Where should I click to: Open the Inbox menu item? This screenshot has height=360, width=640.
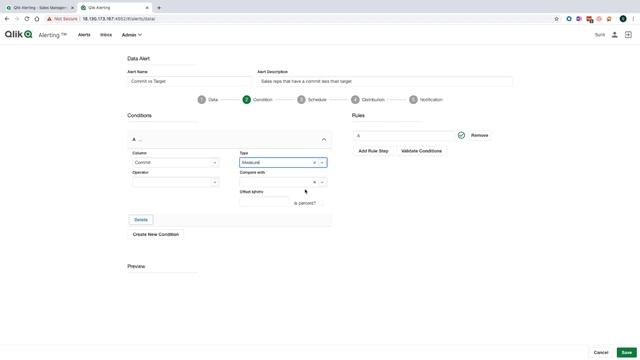(x=106, y=35)
